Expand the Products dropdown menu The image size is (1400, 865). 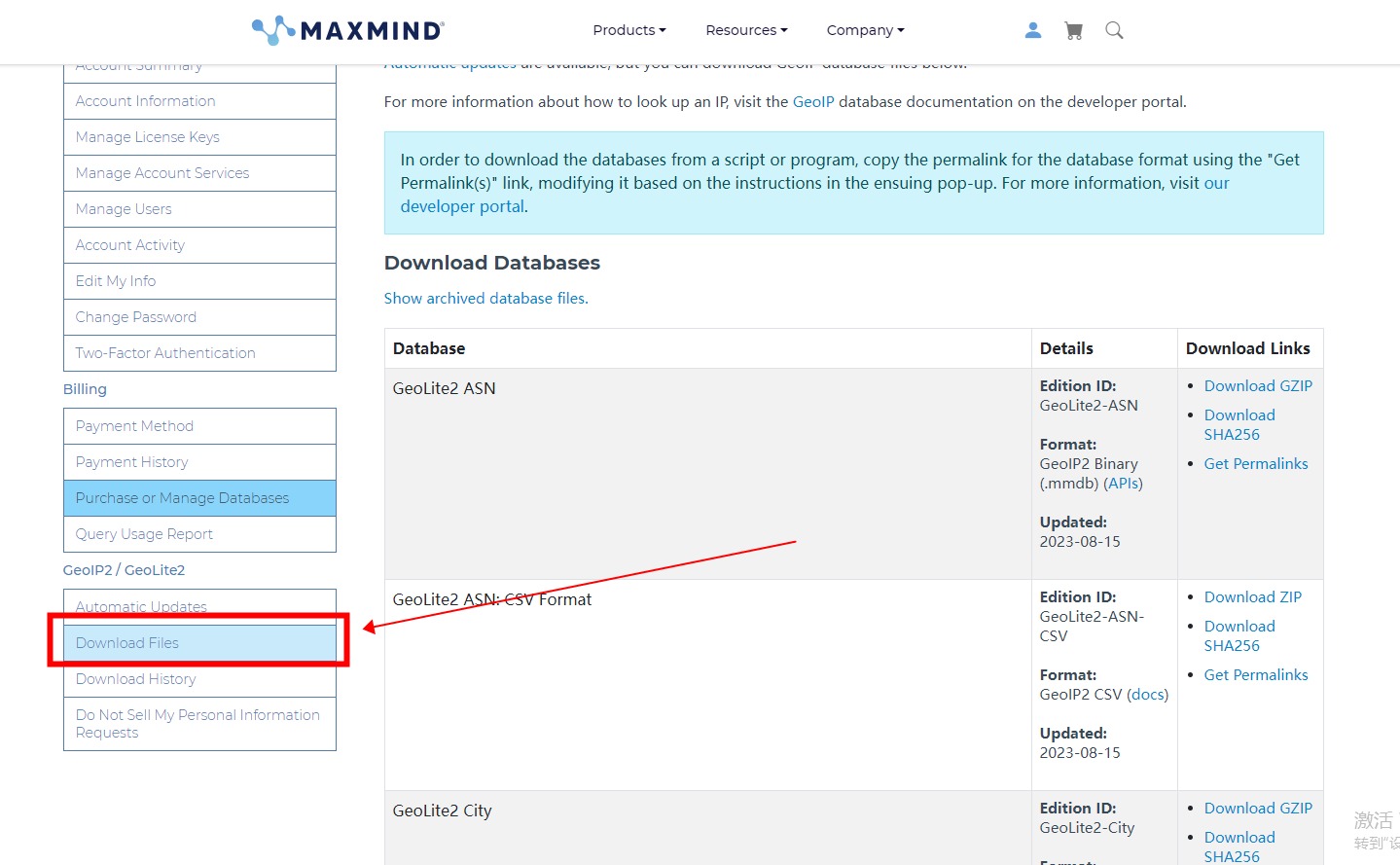point(629,30)
